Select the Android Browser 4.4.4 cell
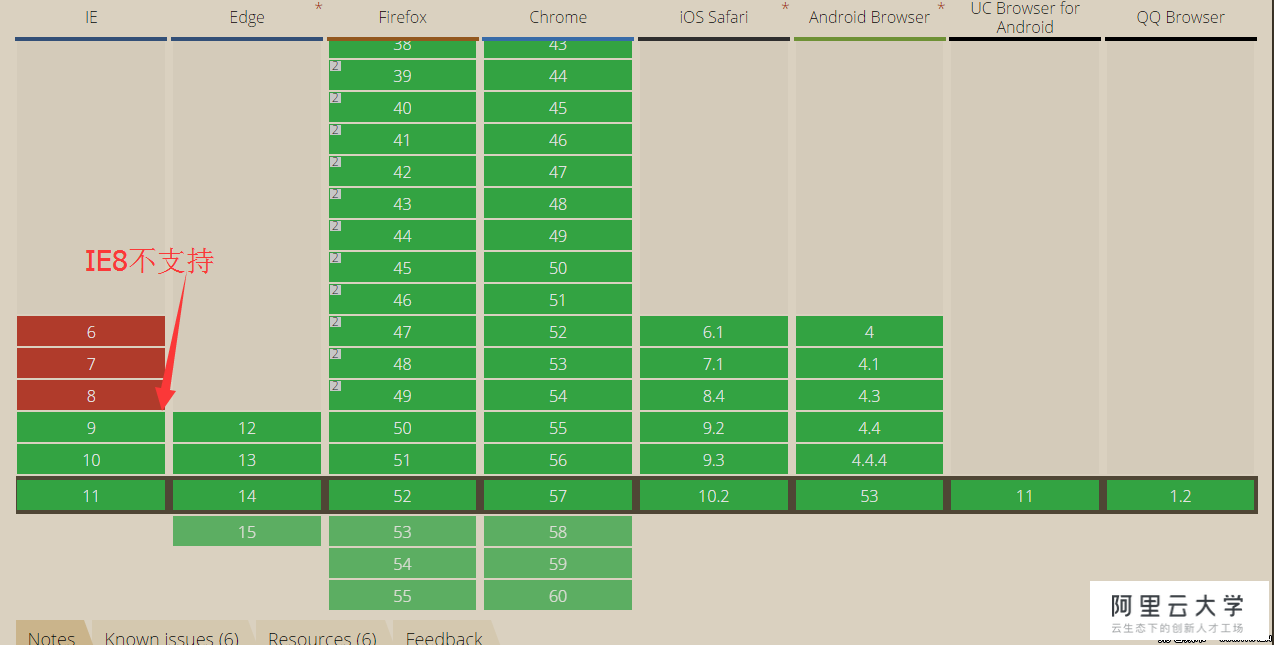The width and height of the screenshot is (1274, 645). click(869, 460)
